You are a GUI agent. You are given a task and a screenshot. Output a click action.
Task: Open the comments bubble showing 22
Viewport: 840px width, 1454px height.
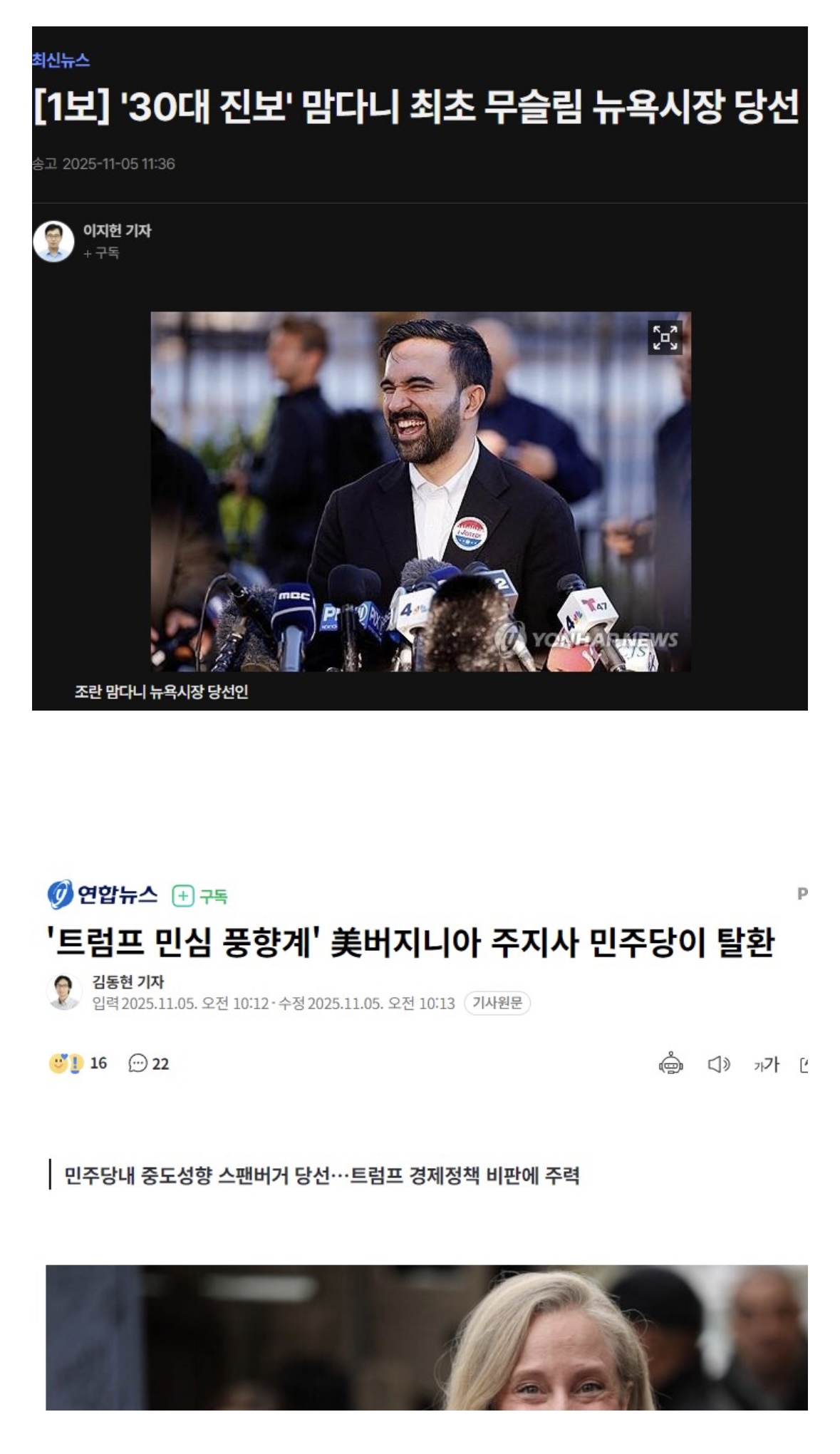point(148,1063)
